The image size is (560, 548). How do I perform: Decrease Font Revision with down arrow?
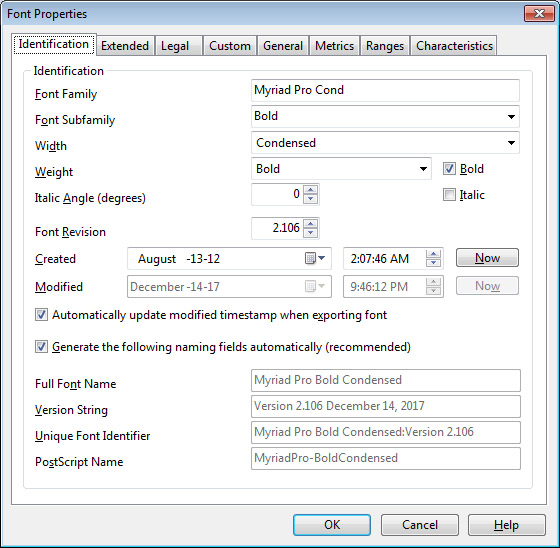(x=310, y=233)
